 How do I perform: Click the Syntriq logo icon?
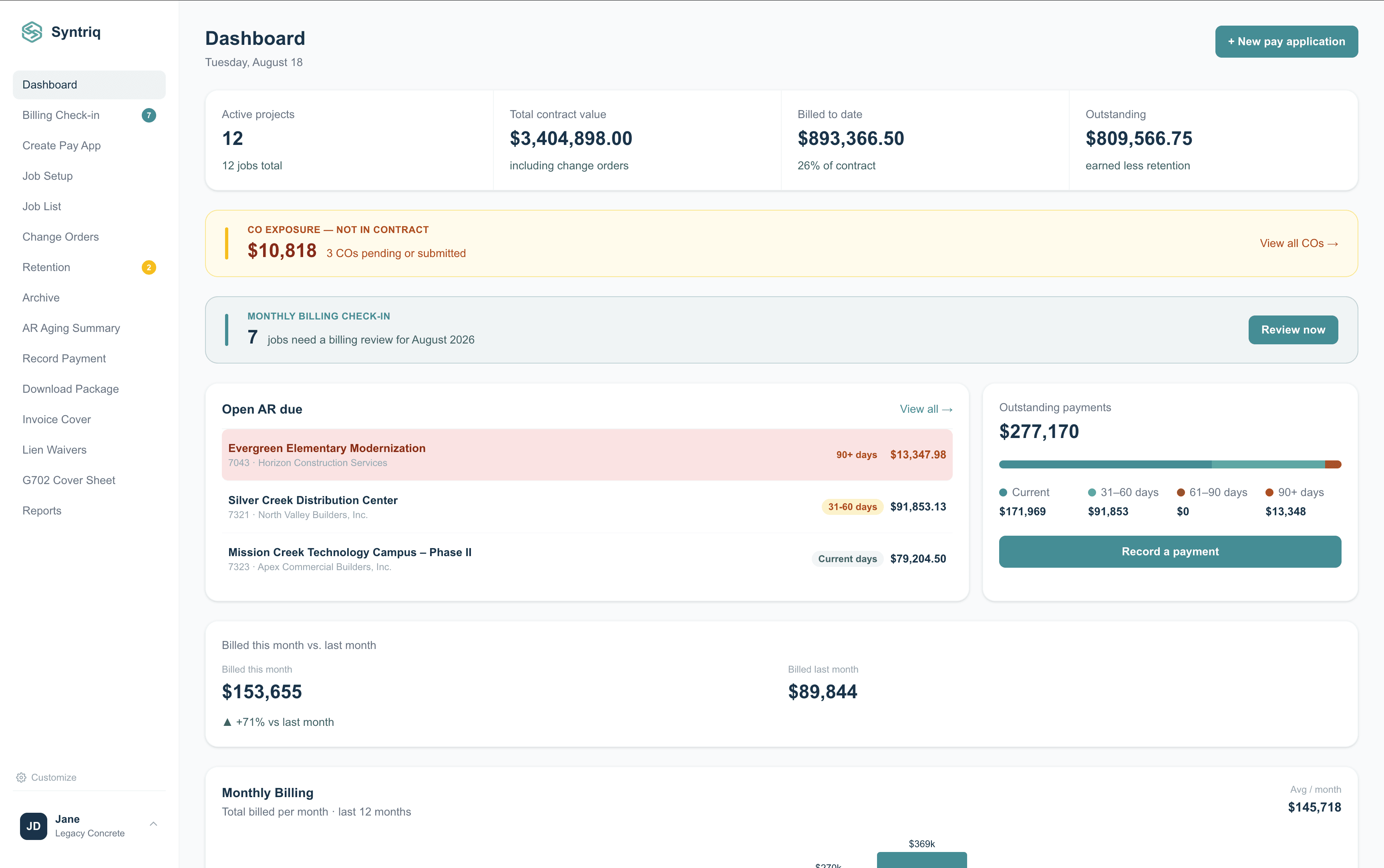[x=32, y=32]
